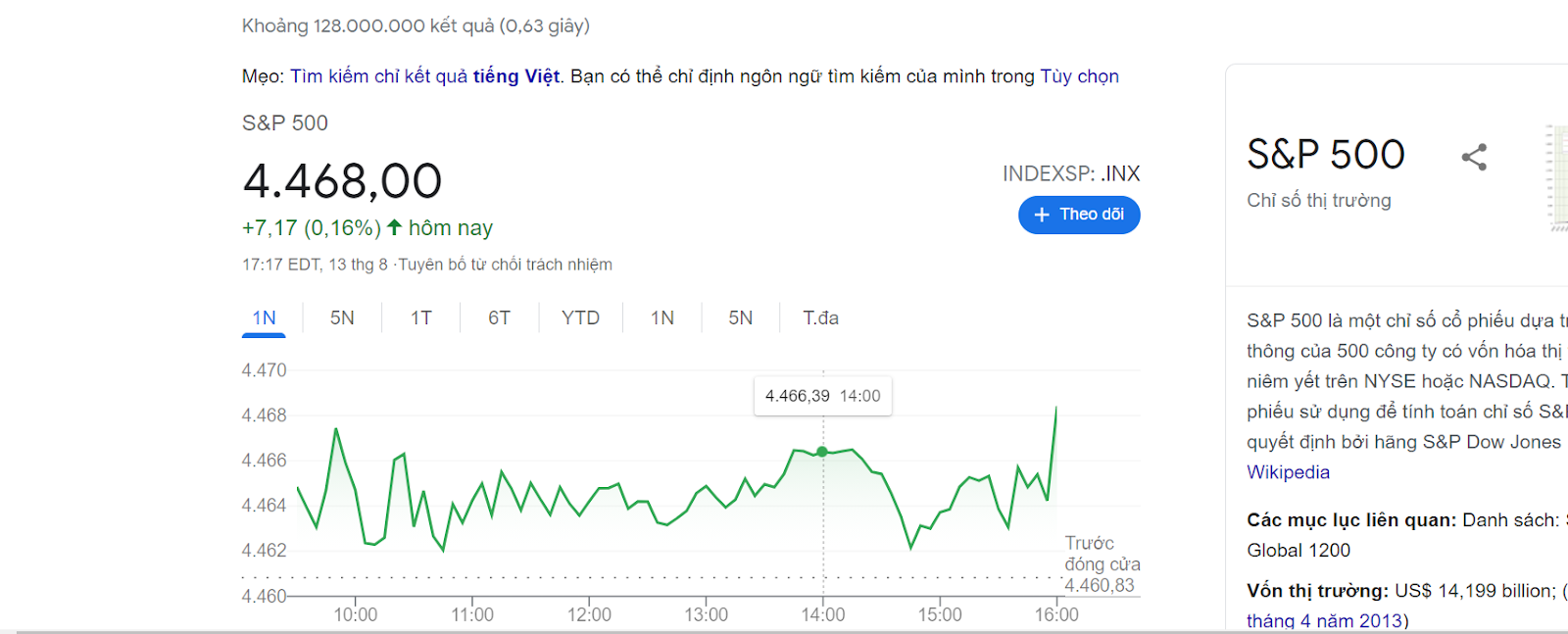Viewport: 1568px width, 634px height.
Task: Select the 6T range tab
Action: tap(500, 318)
